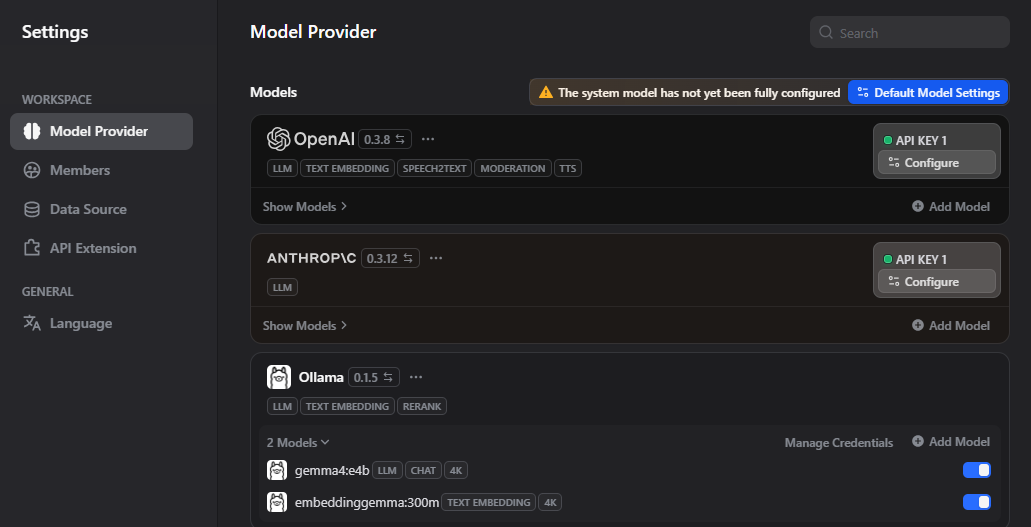
Task: Click the OpenAI MODERATION tag
Action: [512, 168]
